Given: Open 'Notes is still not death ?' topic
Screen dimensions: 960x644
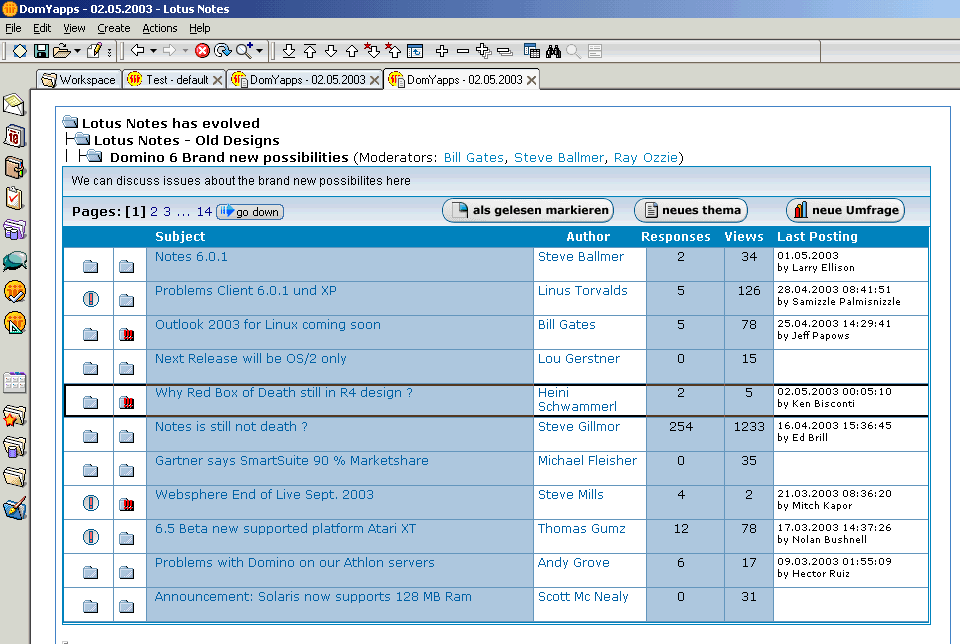Looking at the screenshot, I should coord(231,427).
